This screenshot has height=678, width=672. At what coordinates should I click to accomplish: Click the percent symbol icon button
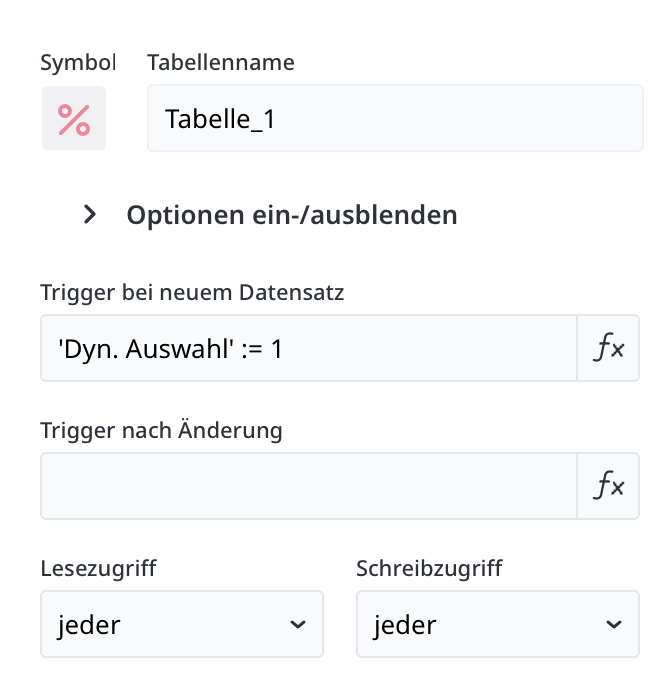coord(74,119)
